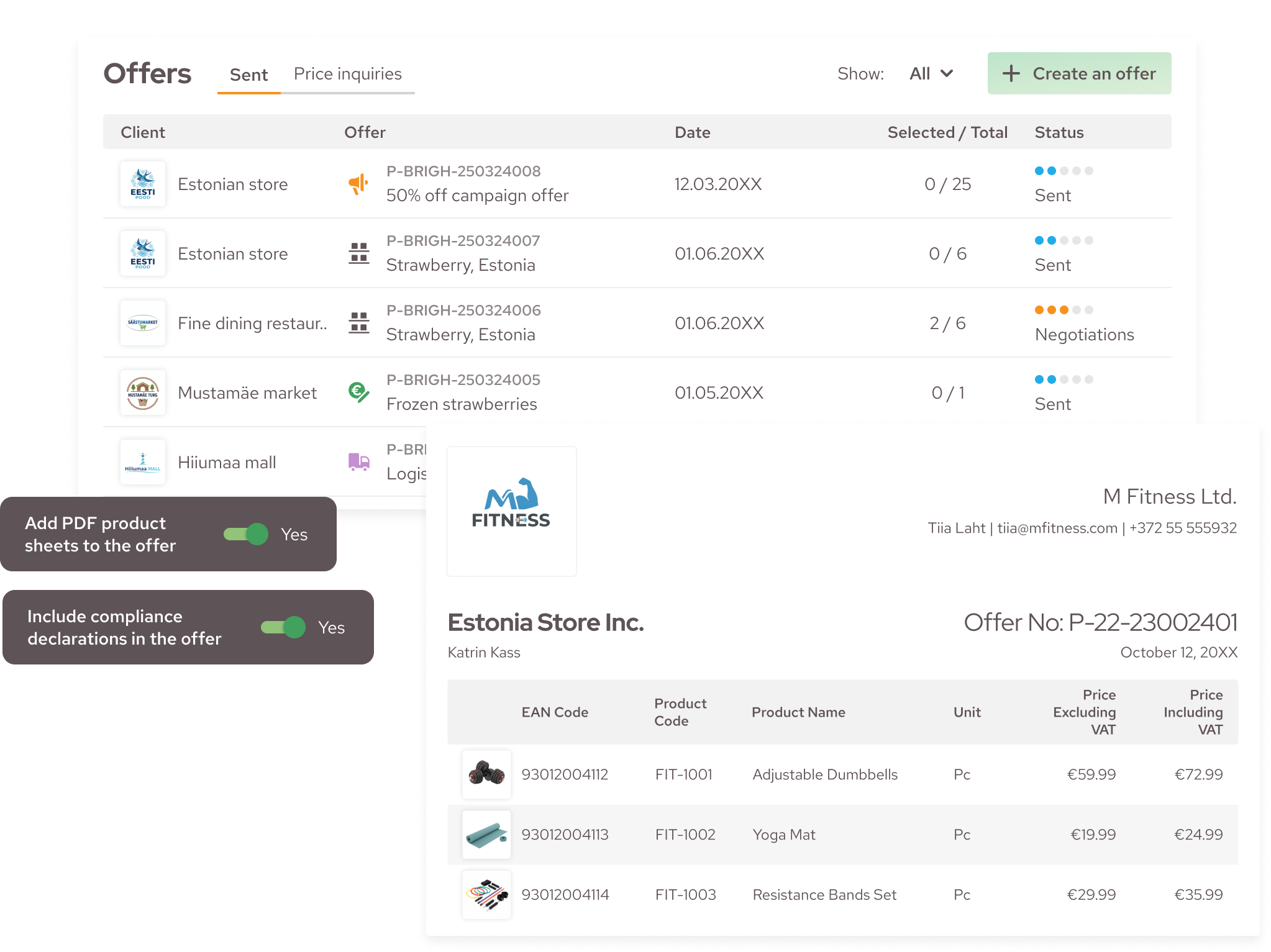Open the 50% off campaign offer
Screen dimensions: 1271x952
(x=477, y=196)
